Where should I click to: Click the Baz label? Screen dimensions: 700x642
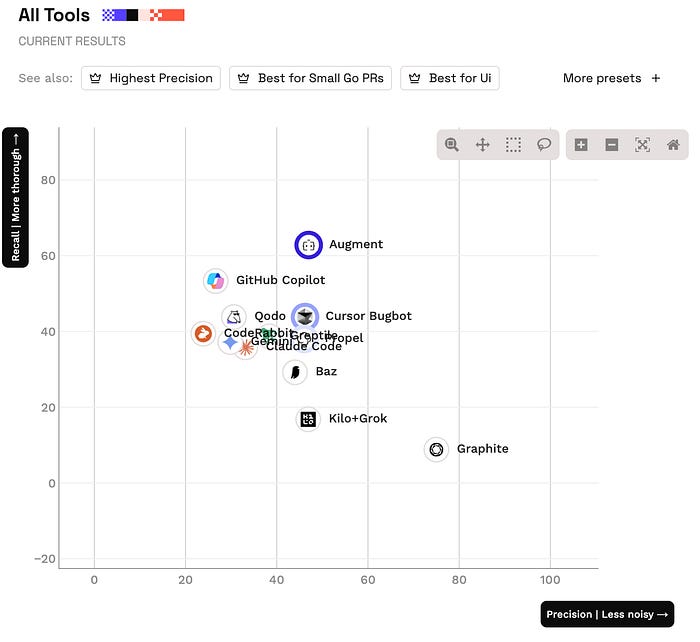coord(326,371)
